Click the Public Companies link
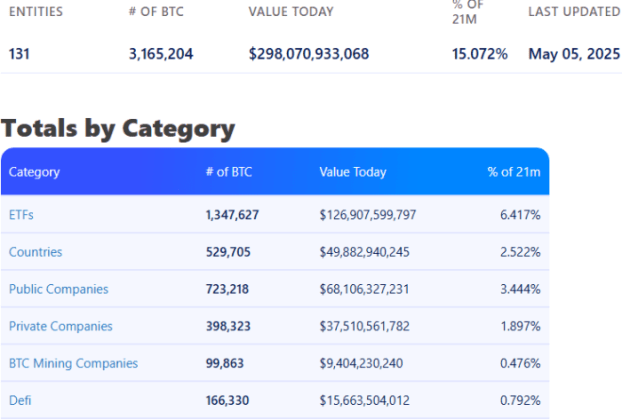The width and height of the screenshot is (622, 420). tap(58, 289)
